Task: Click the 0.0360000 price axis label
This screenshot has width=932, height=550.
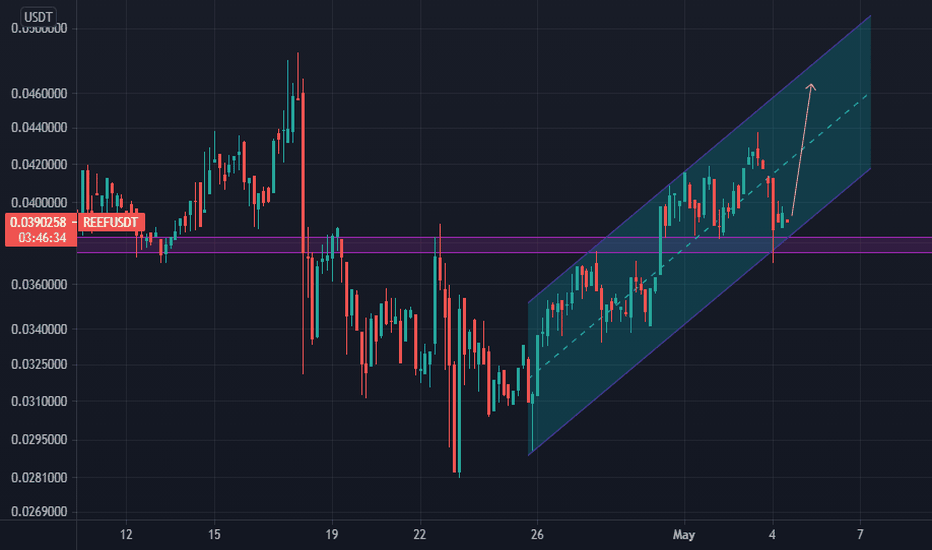Action: point(39,285)
